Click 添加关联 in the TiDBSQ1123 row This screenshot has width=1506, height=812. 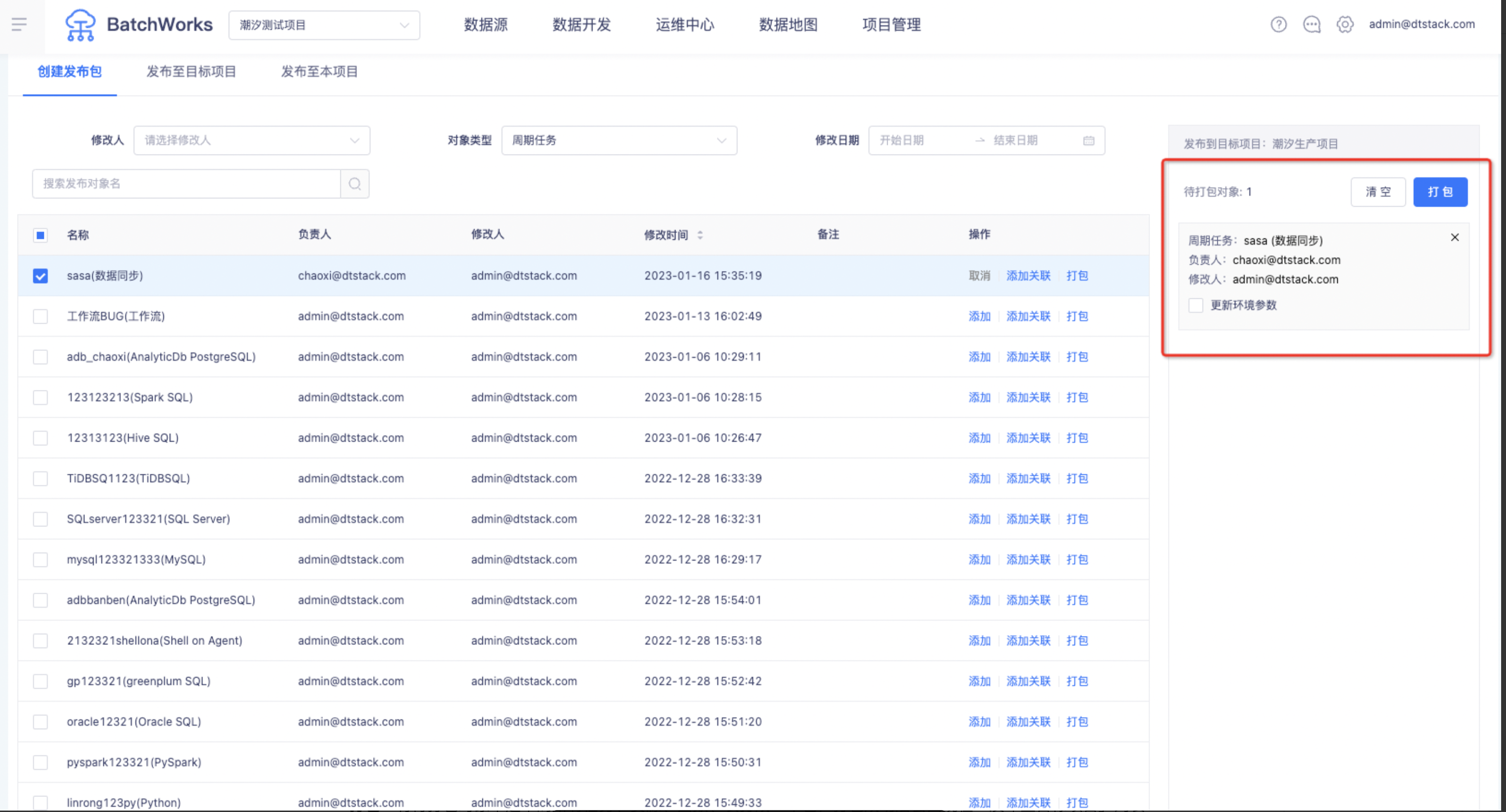click(1029, 479)
